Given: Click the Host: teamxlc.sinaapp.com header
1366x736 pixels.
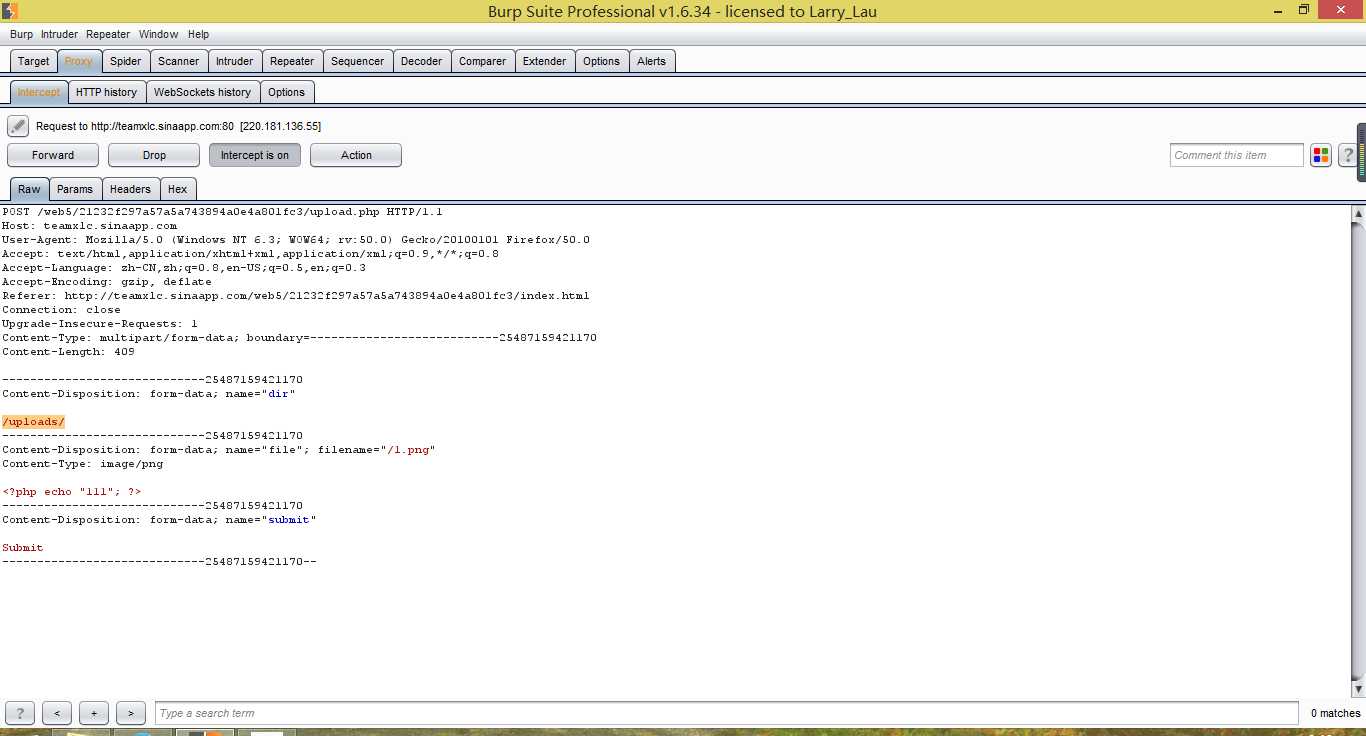Looking at the screenshot, I should (90, 226).
